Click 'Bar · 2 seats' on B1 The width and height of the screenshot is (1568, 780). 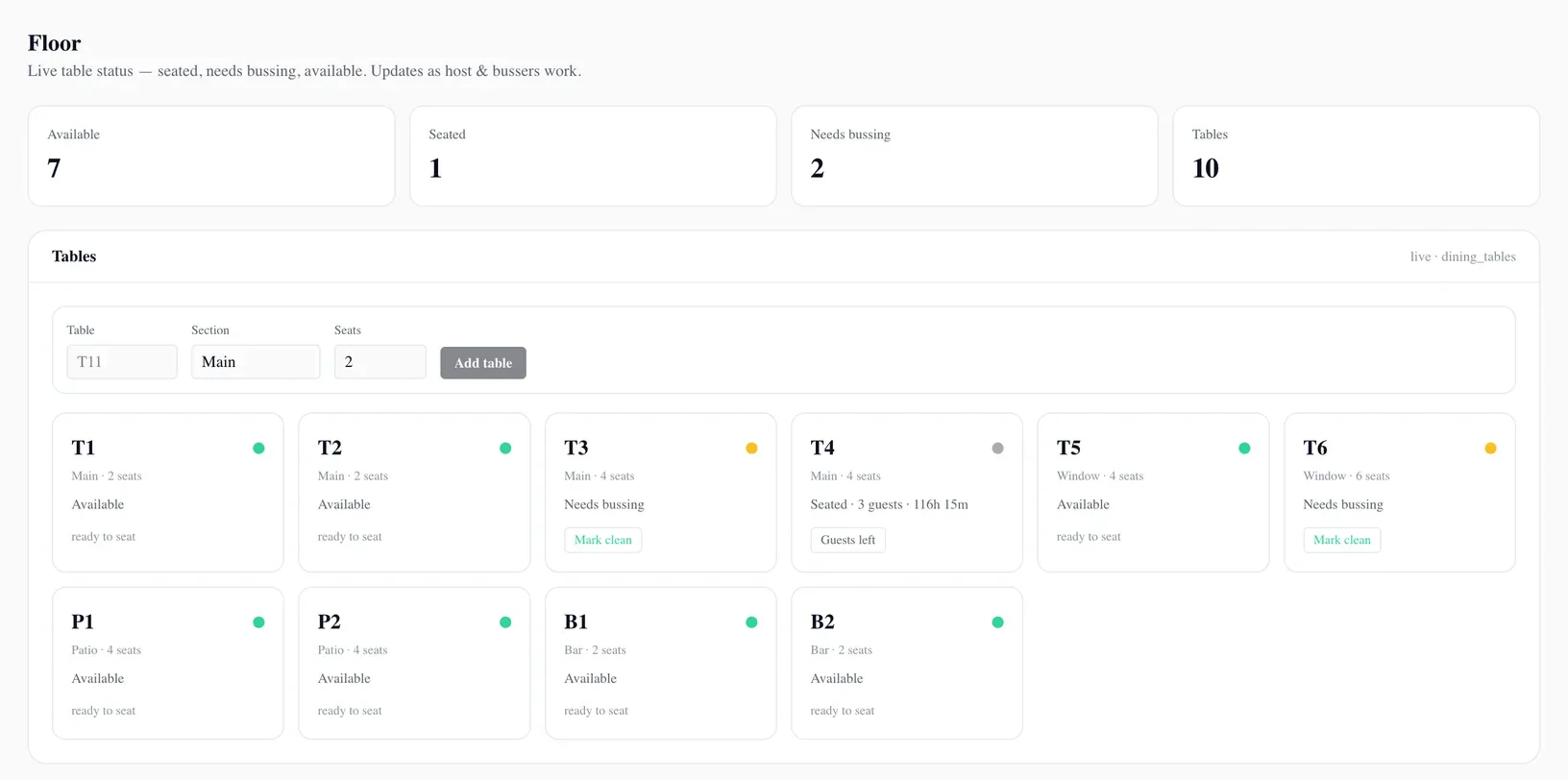(x=595, y=650)
